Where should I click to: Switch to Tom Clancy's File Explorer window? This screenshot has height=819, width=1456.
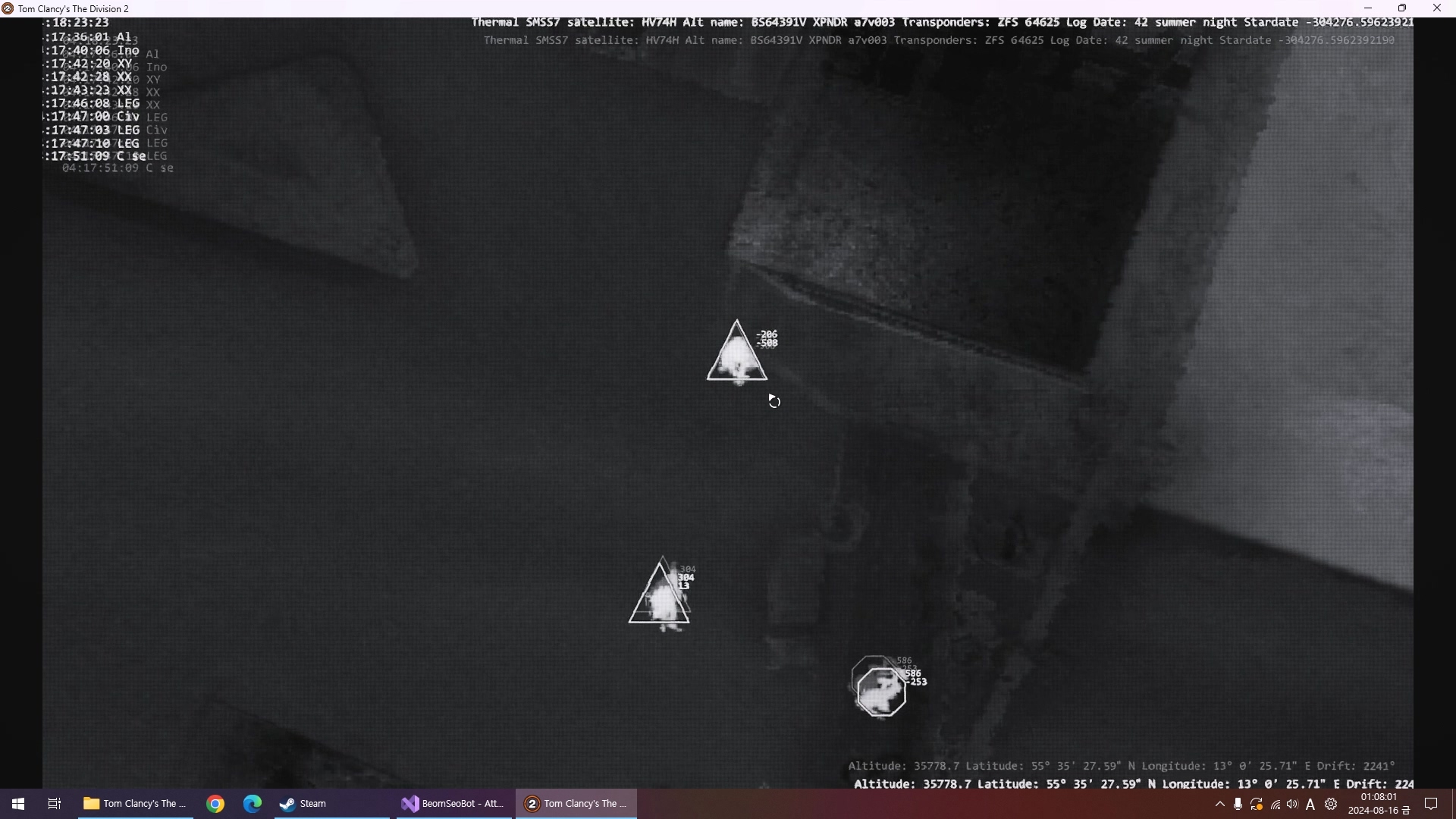tap(135, 804)
